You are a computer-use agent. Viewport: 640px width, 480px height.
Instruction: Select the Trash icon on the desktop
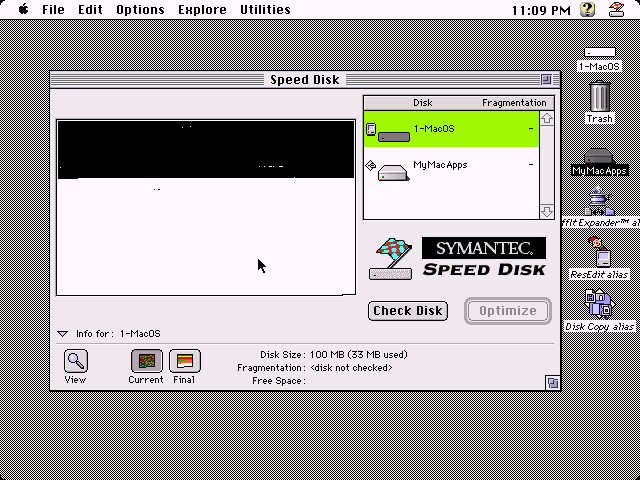point(600,96)
